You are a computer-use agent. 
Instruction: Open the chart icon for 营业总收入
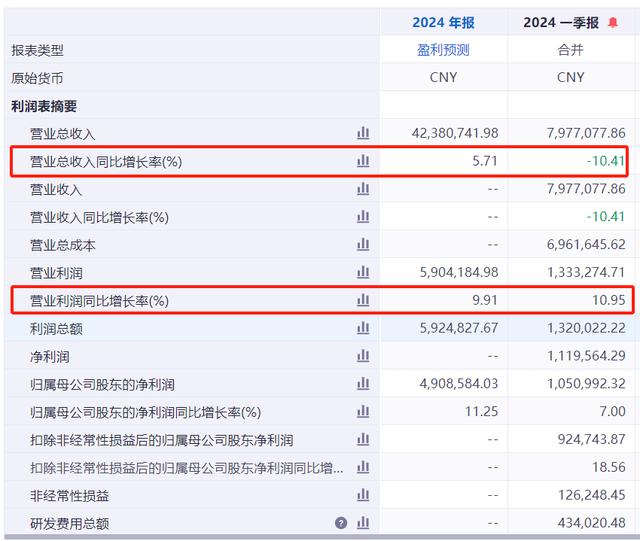tap(363, 133)
